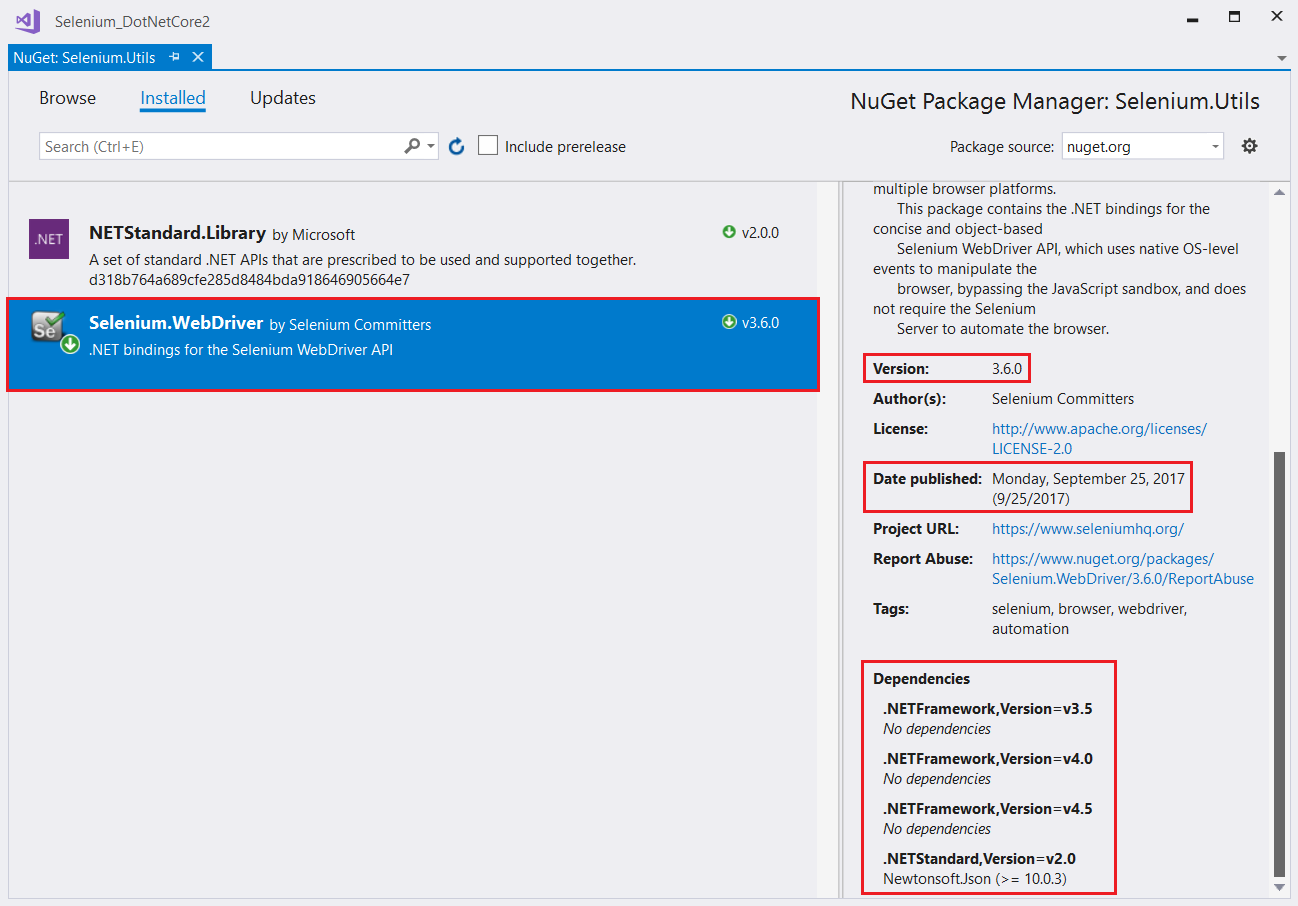Click the details pane vertical scrollbar thumb
Screen dimensions: 1298x906
[1279, 662]
